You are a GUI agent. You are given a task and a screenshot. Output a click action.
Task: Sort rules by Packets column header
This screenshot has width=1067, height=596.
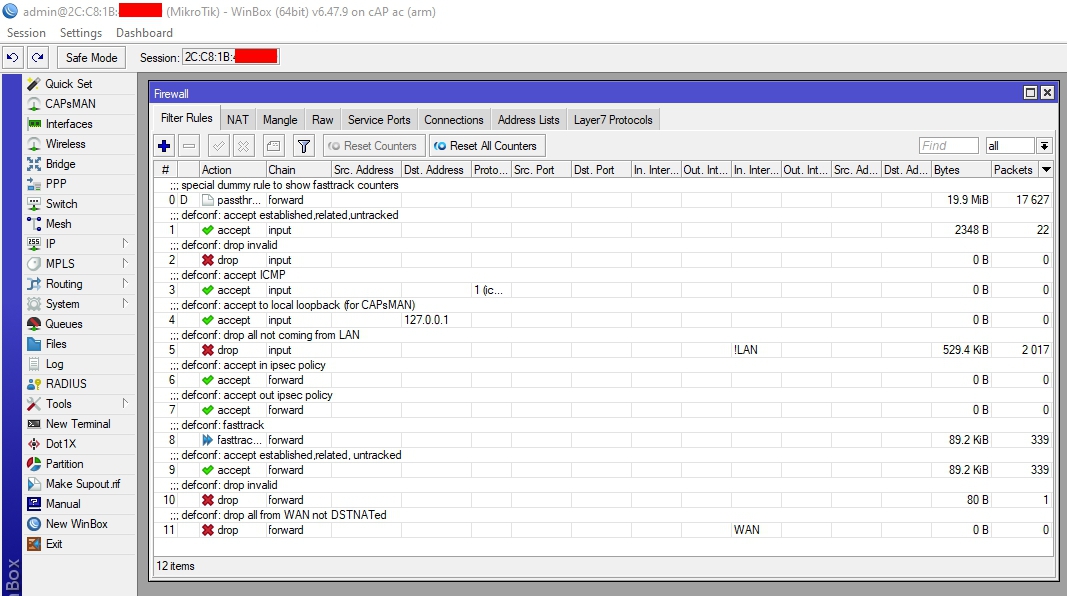pyautogui.click(x=1015, y=169)
